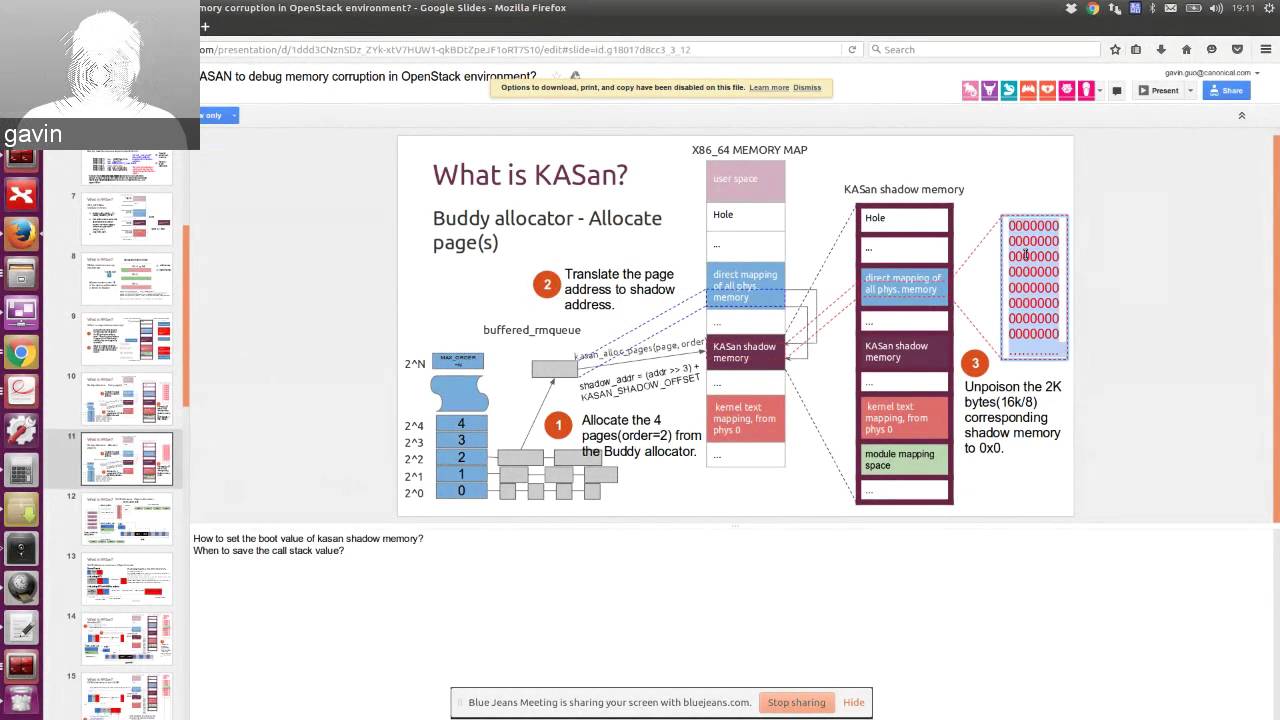Open the Firefox bookmarks list icon

click(x=1136, y=49)
